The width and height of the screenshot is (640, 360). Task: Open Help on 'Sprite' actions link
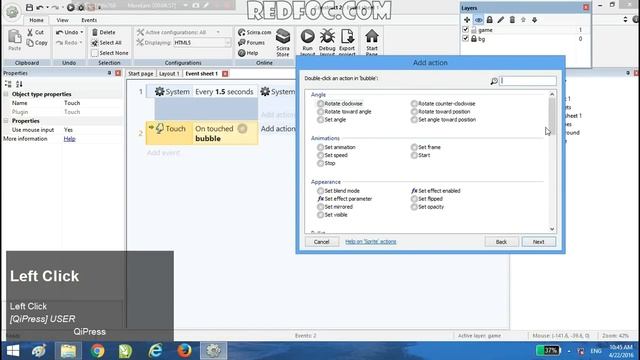(x=371, y=242)
